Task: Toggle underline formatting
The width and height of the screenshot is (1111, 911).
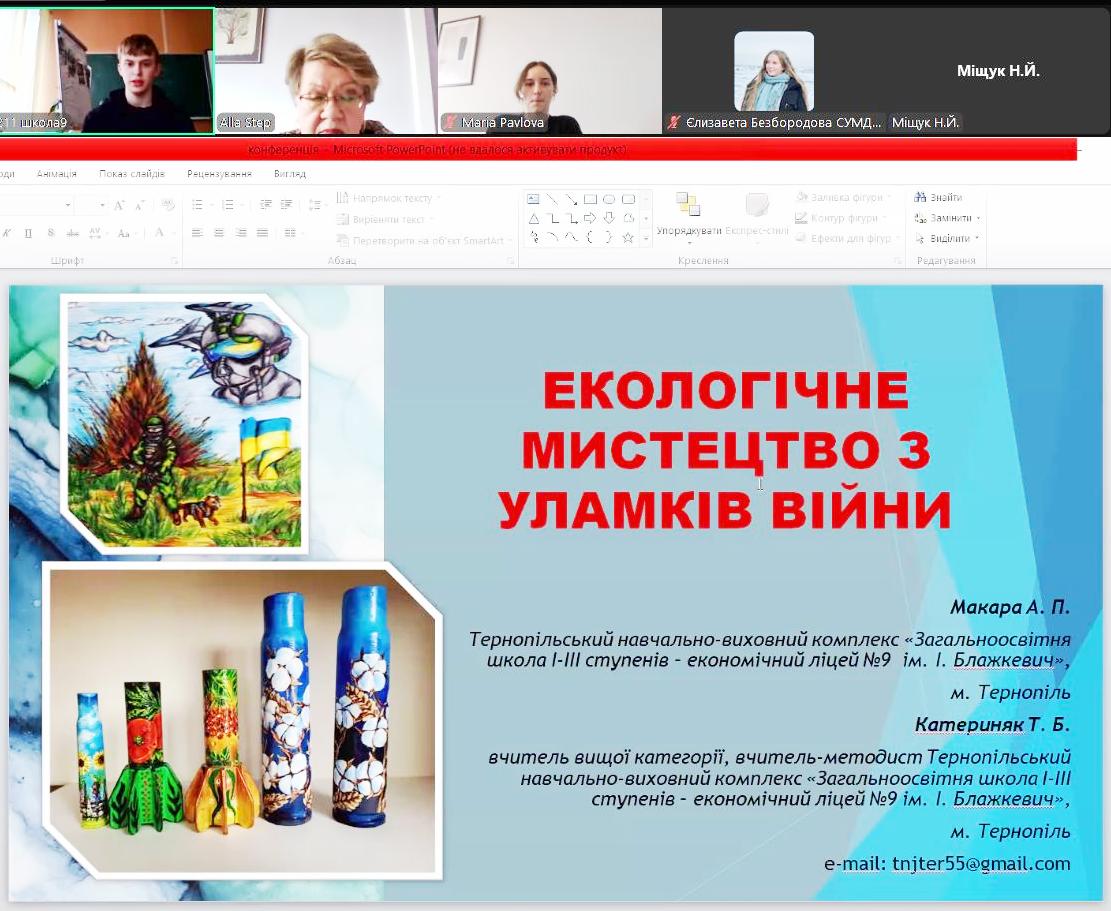Action: click(27, 232)
